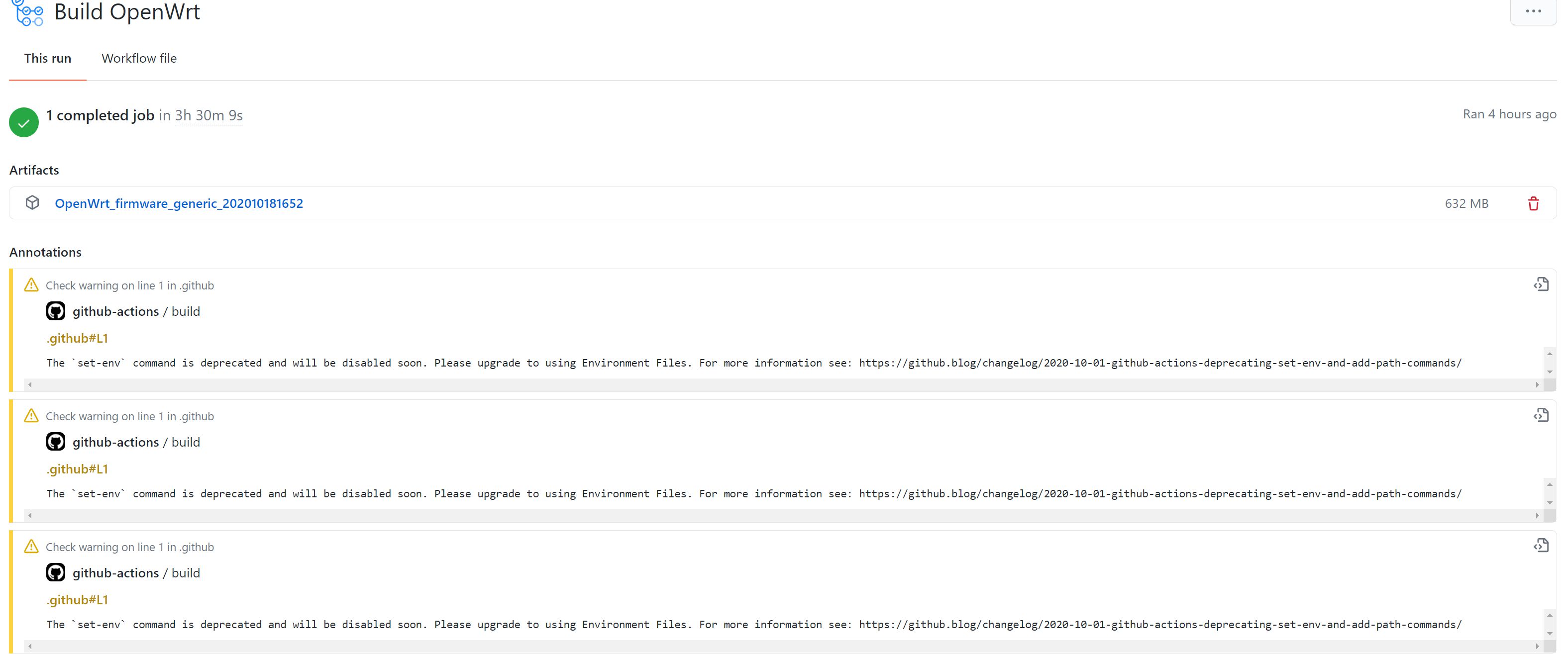Open .github#L1 link in third annotation

tap(77, 600)
